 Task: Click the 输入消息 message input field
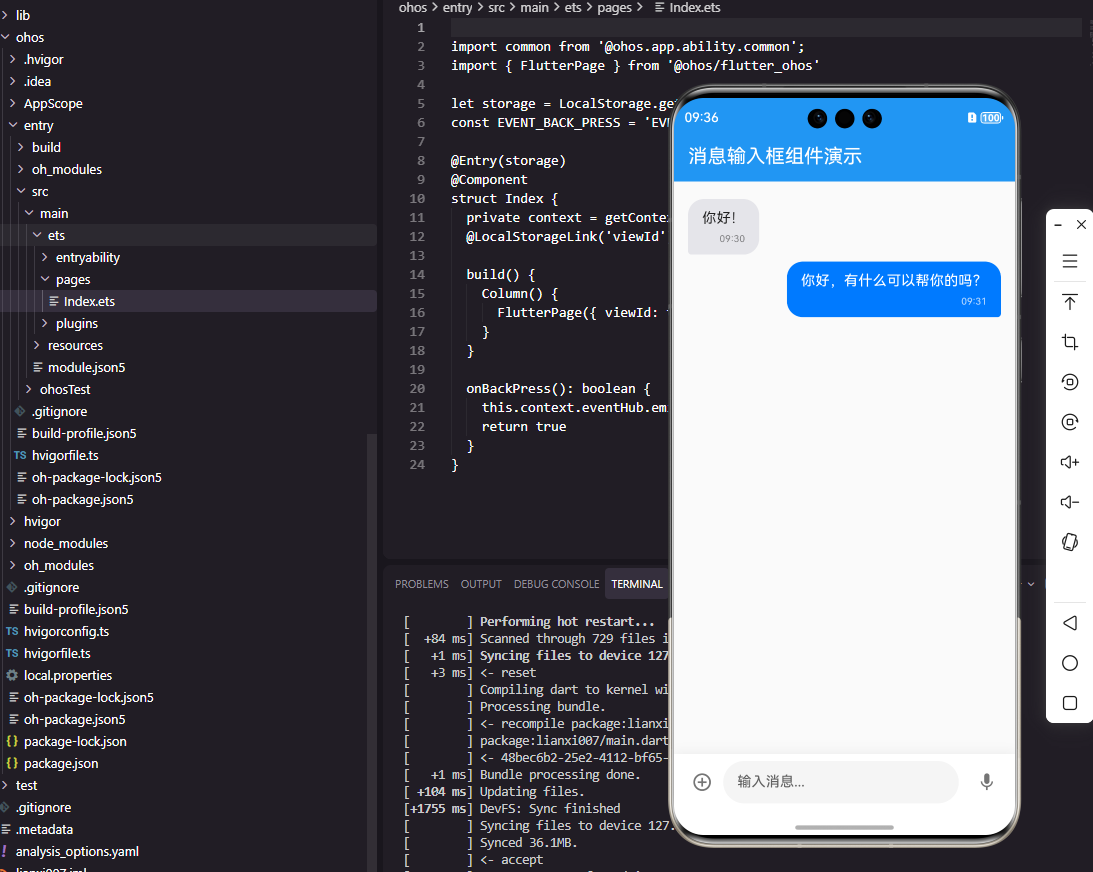pos(841,782)
